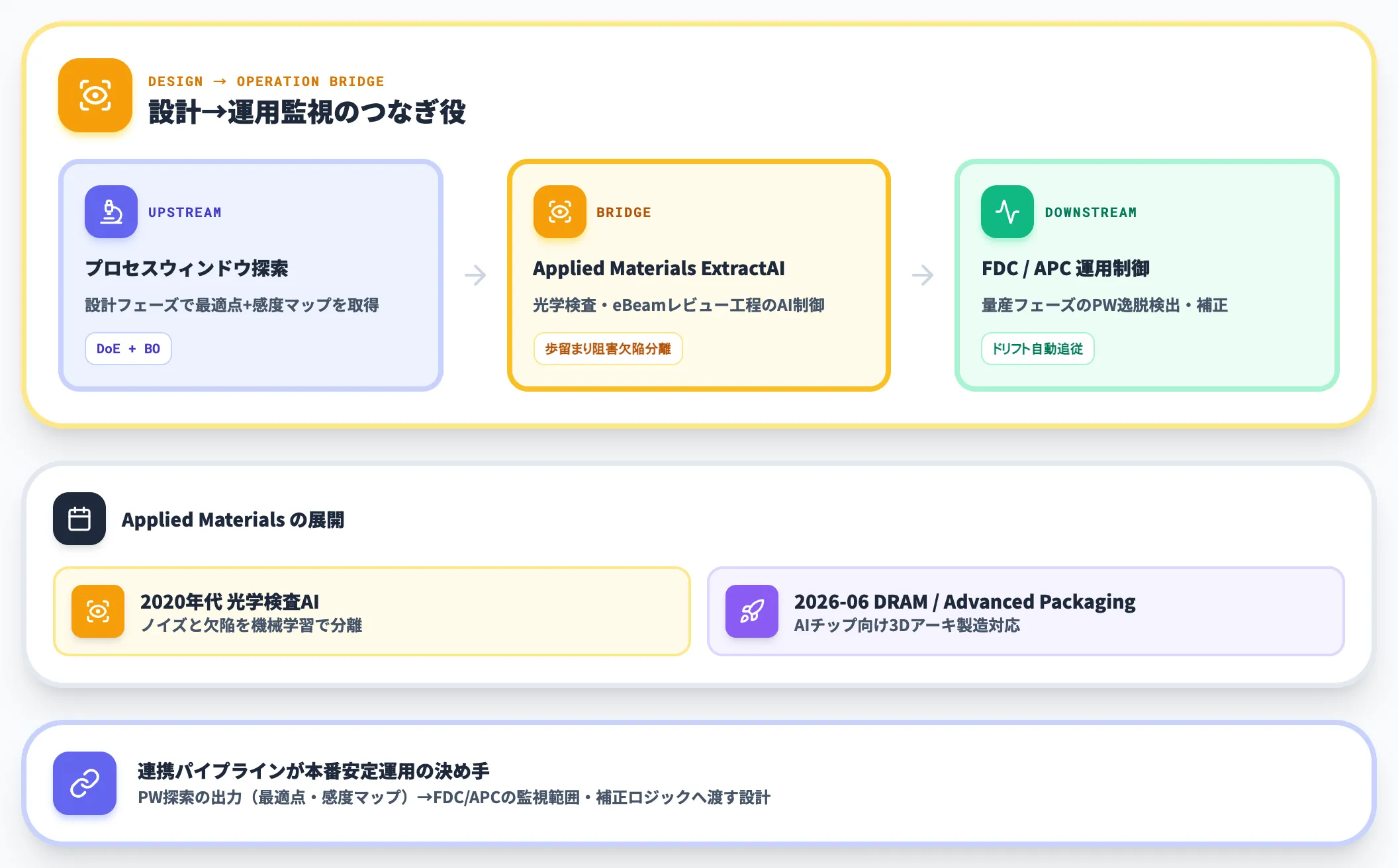Viewport: 1398px width, 868px height.
Task: Open the 2026-06 DRAM / Advanced Packaging card
Action: coord(1026,611)
